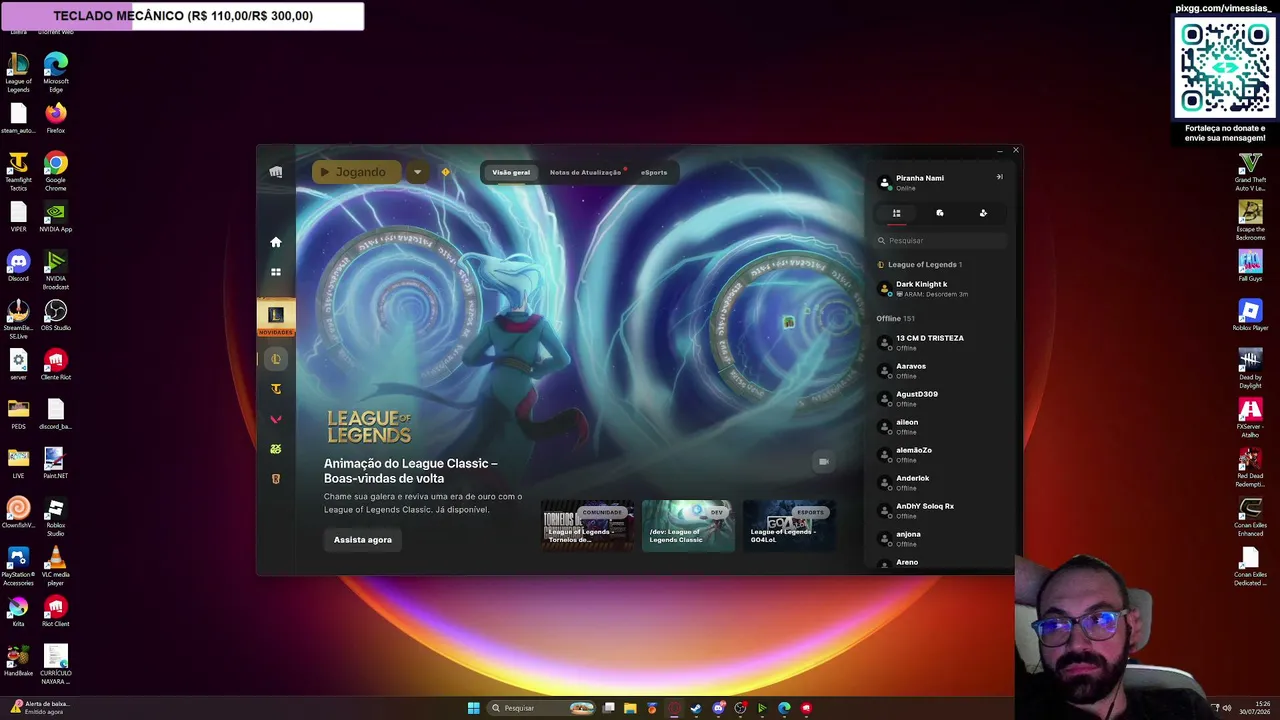The height and width of the screenshot is (720, 1280).
Task: Select the Roblox Player desktop shortcut
Action: (1250, 316)
